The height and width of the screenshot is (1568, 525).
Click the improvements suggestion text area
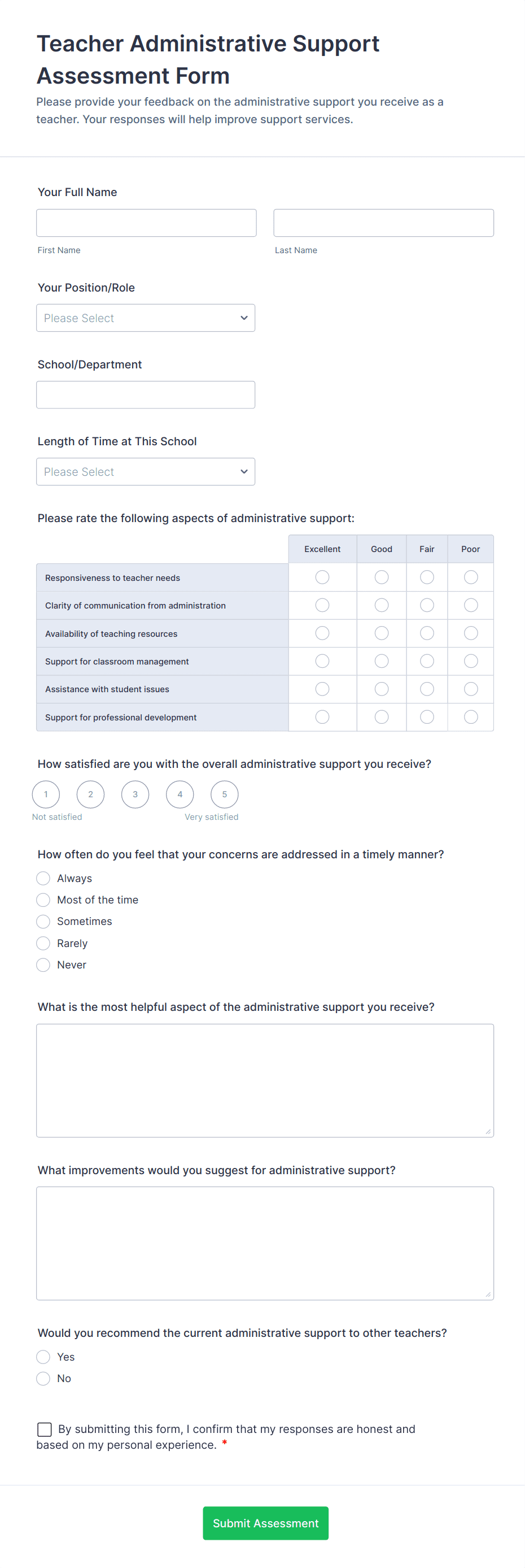(x=265, y=1242)
